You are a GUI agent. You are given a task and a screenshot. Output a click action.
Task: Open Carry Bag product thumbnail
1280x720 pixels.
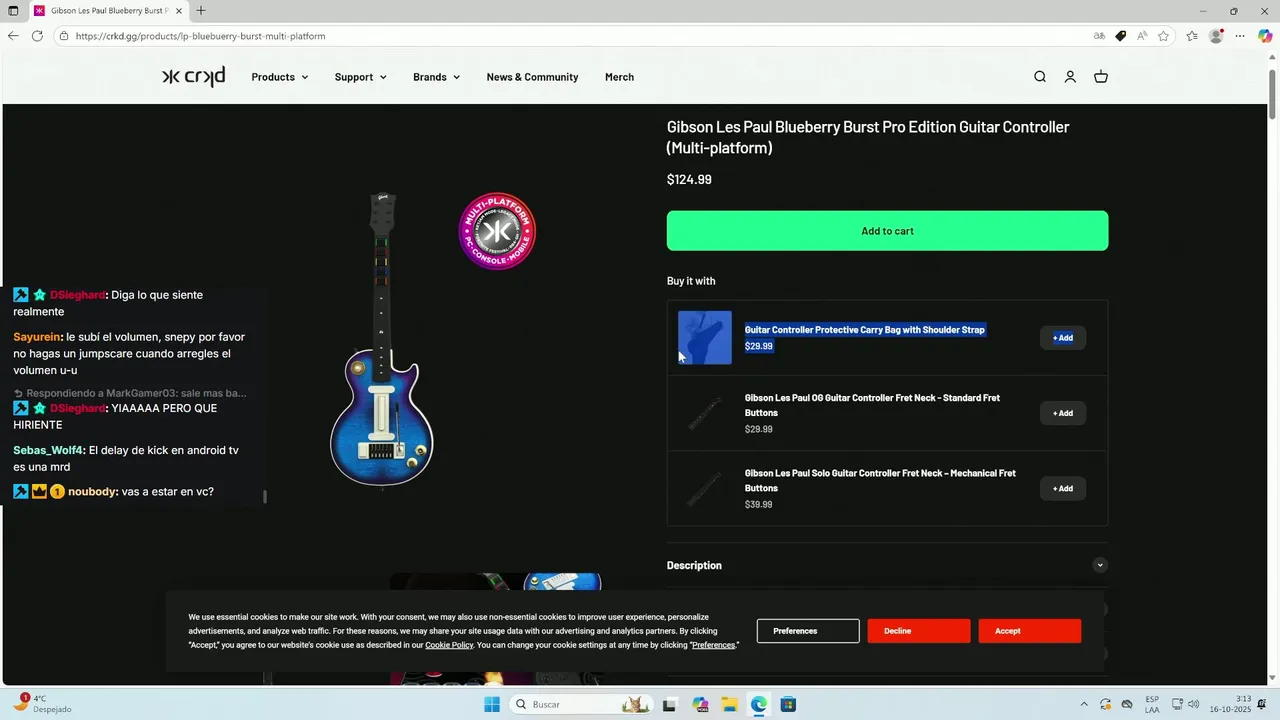705,338
